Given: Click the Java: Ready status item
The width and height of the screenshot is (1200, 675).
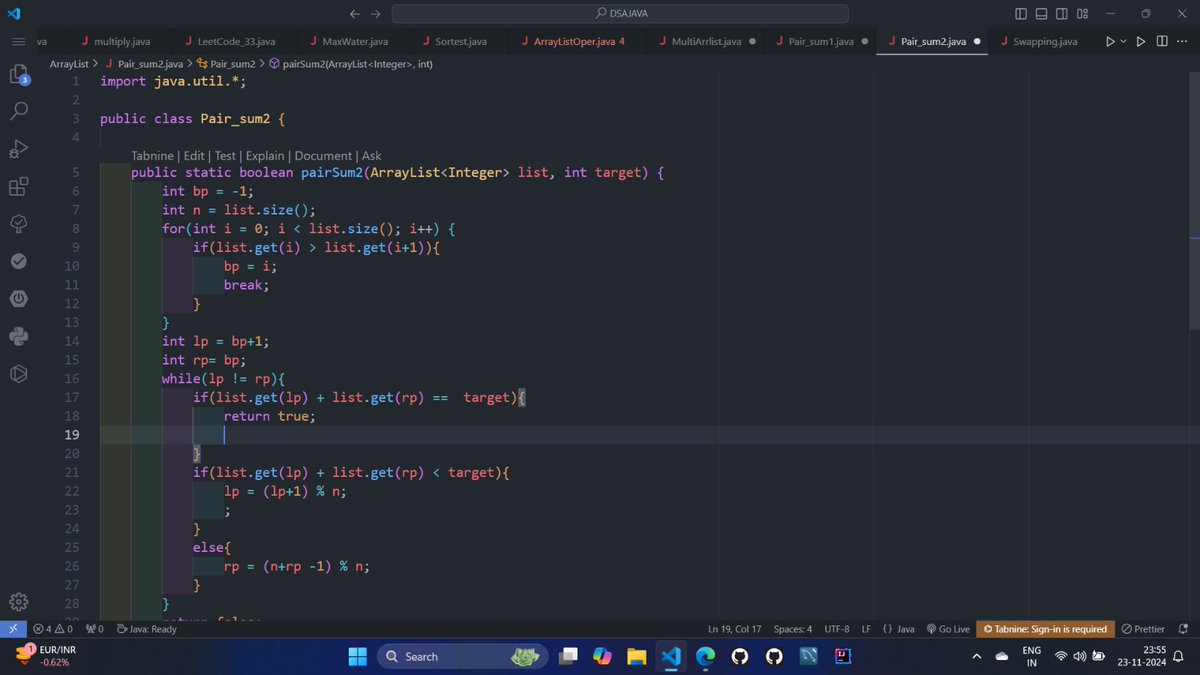Looking at the screenshot, I should tap(147, 629).
